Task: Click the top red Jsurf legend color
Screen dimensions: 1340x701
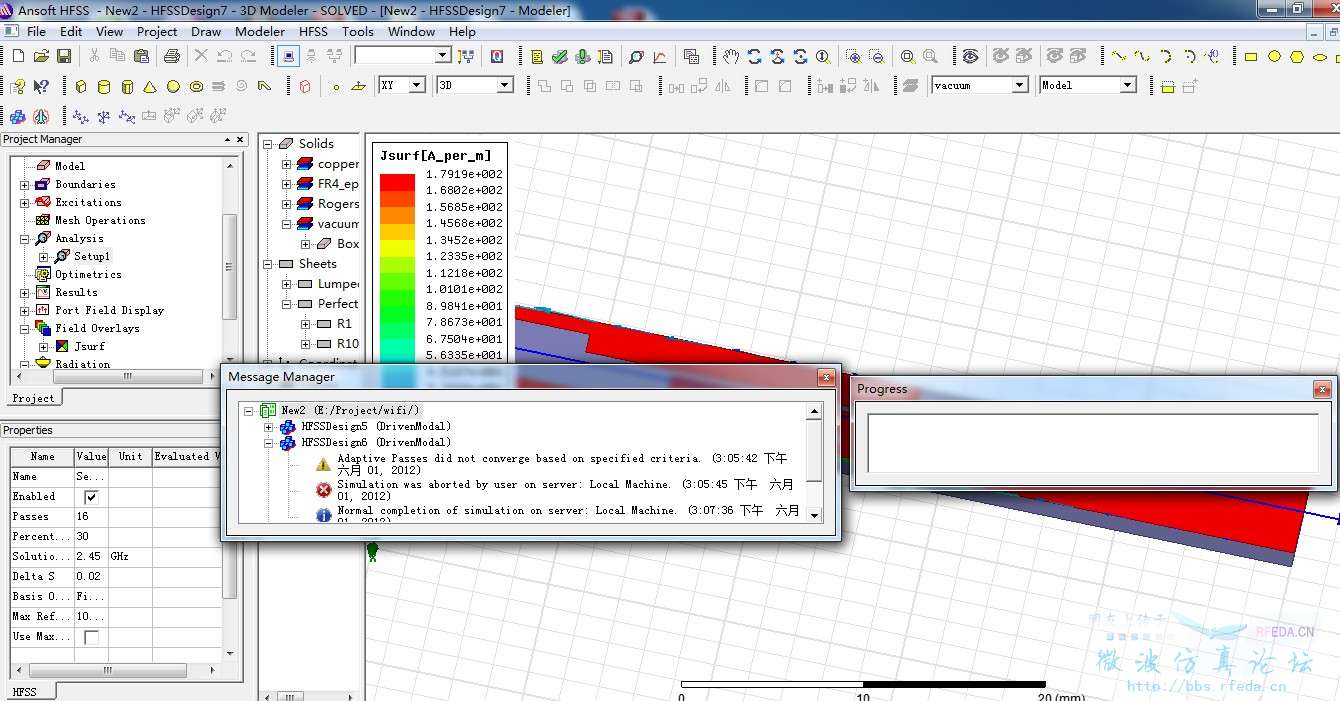Action: coord(397,183)
